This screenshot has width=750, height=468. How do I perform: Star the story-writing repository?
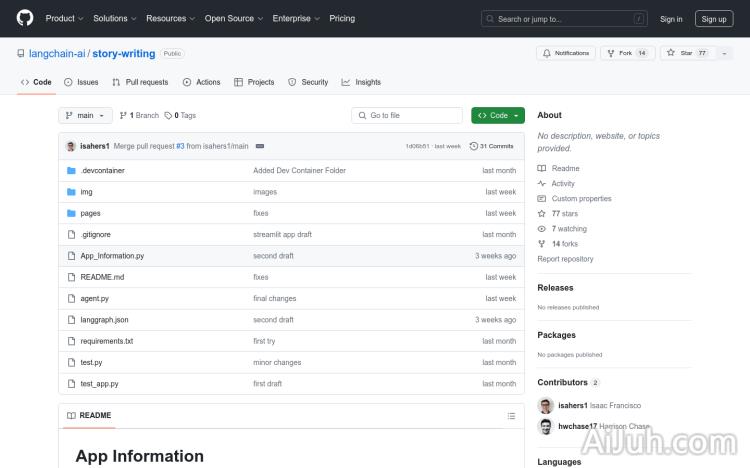click(x=686, y=53)
